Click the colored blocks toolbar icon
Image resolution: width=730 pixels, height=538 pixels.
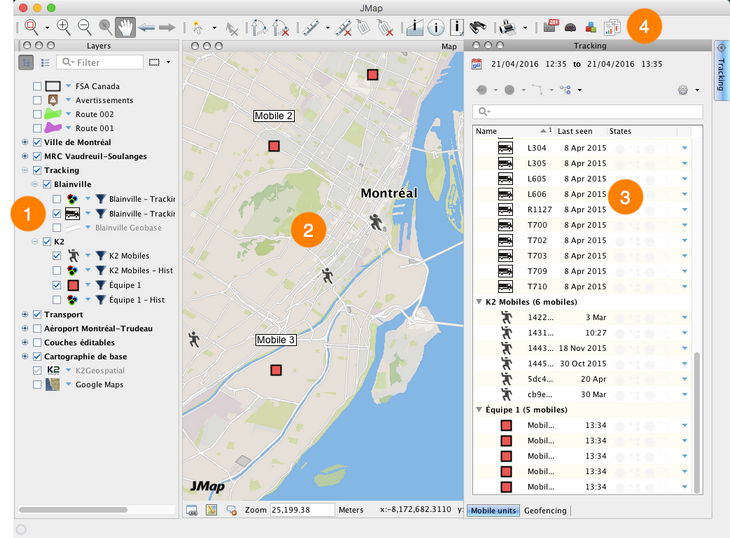[591, 27]
